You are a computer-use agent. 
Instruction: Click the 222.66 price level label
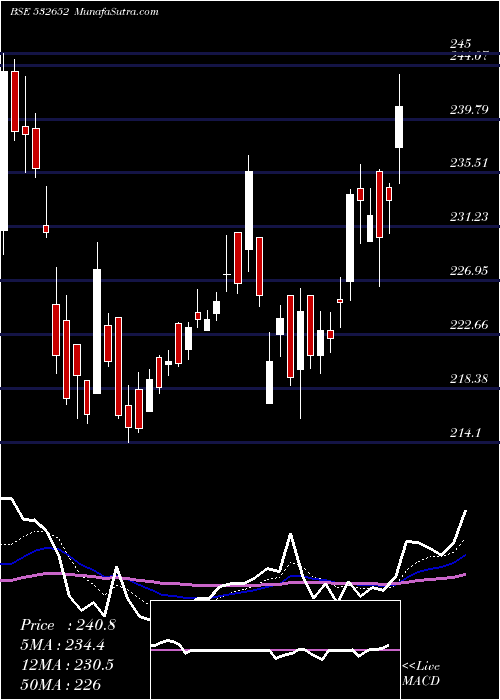[469, 325]
